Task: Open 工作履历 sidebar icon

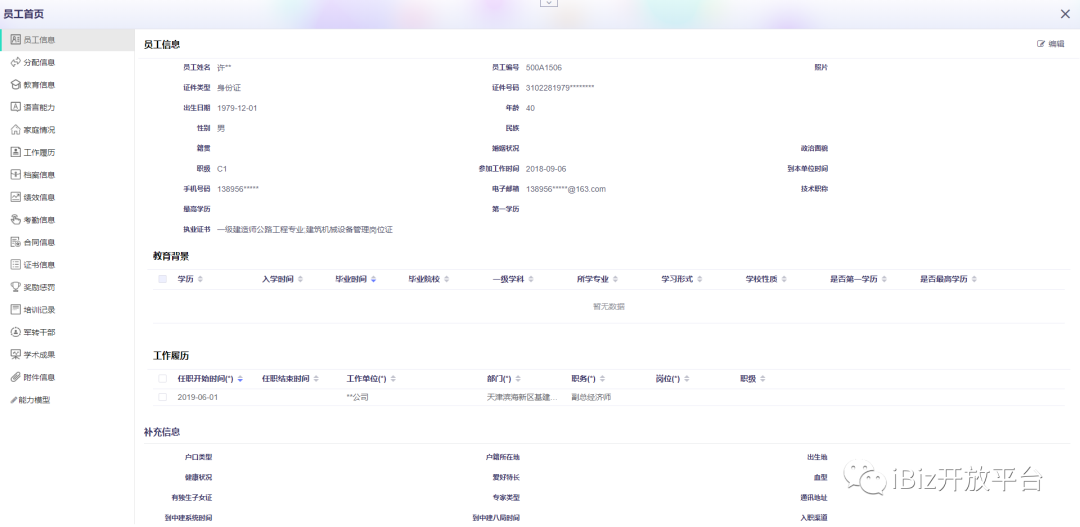Action: click(x=16, y=152)
